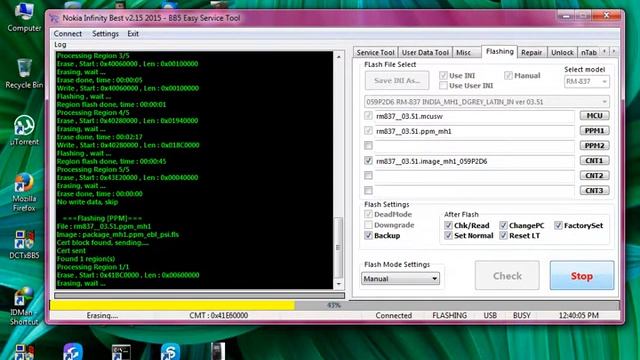
Task: Open the Flash Mode Settings Manual dropdown
Action: [x=400, y=279]
